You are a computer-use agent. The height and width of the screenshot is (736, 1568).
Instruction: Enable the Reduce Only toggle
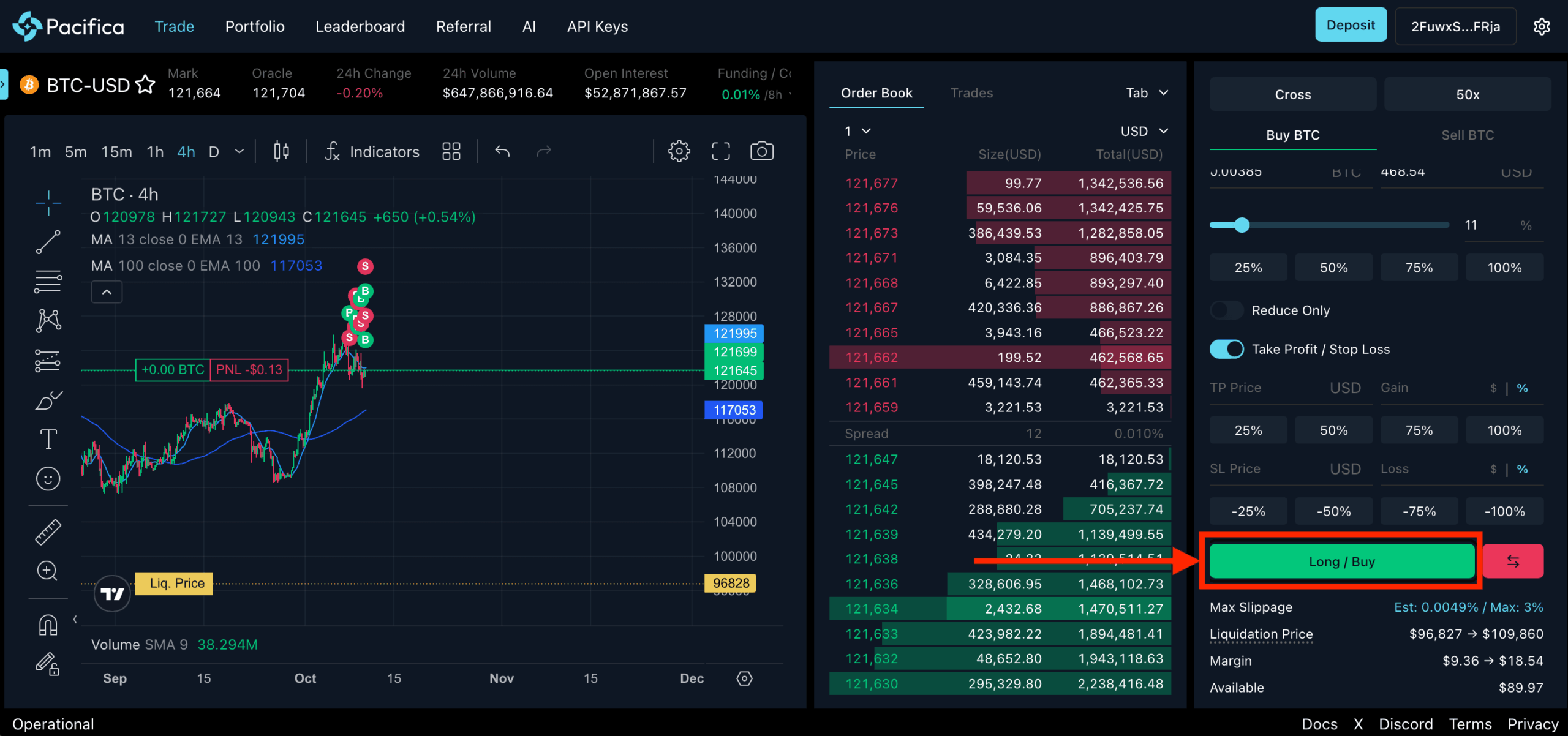tap(1226, 310)
